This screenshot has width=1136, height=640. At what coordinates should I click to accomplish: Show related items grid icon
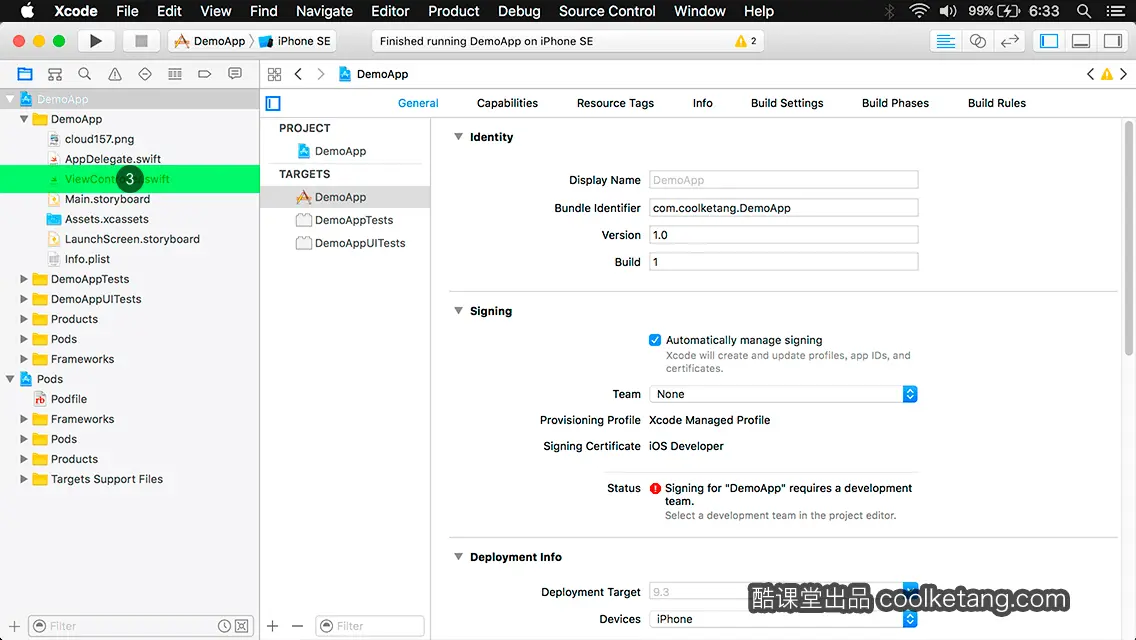pos(275,74)
